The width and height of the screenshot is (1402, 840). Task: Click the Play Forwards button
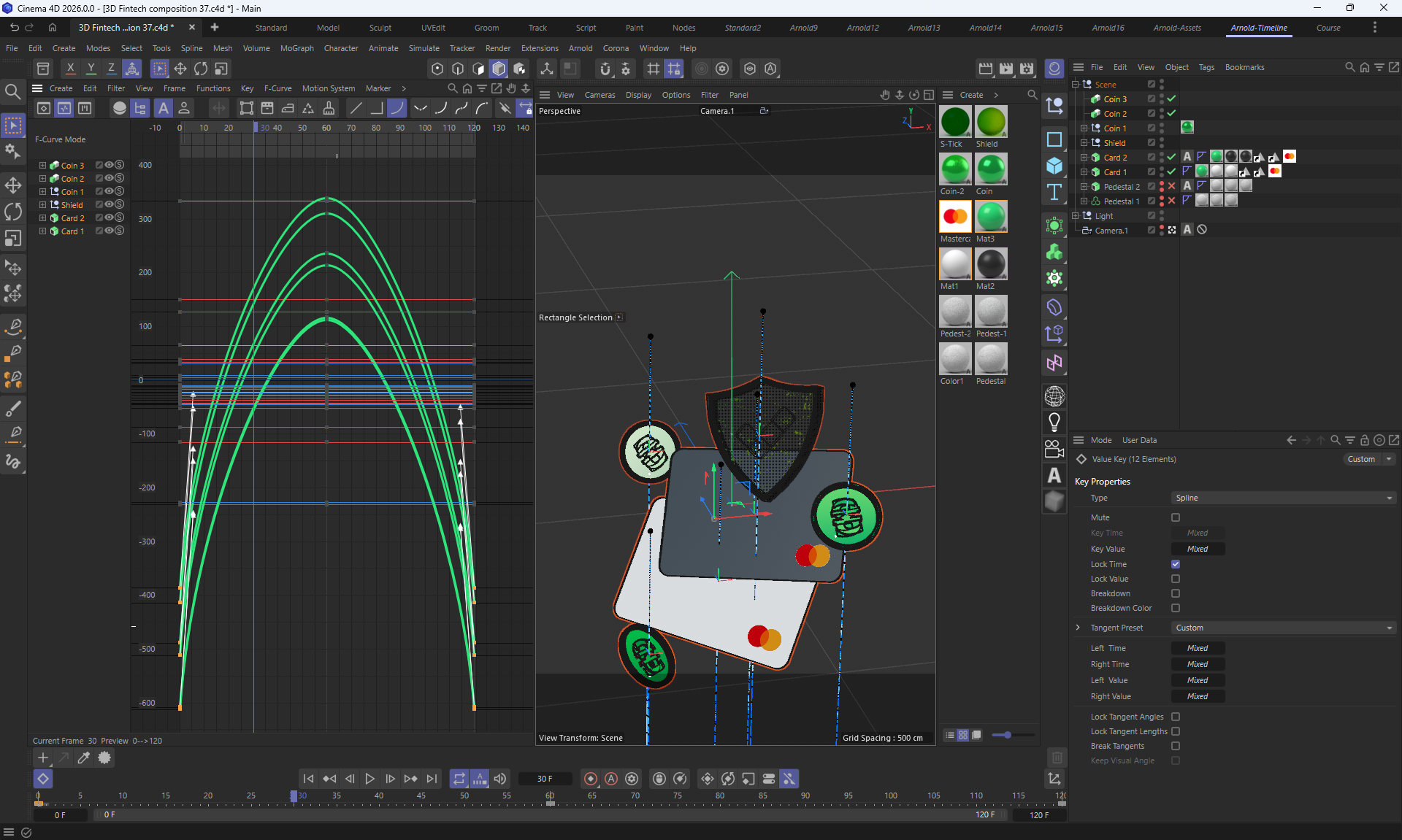[x=369, y=779]
